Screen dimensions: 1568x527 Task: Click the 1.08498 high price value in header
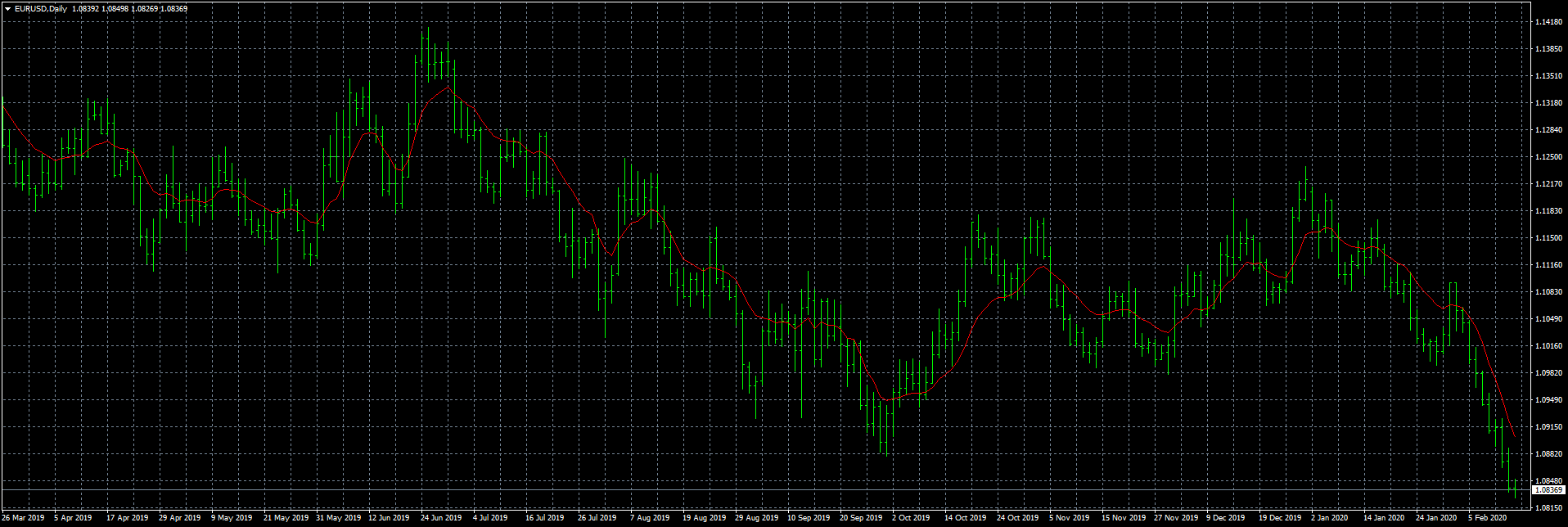114,9
